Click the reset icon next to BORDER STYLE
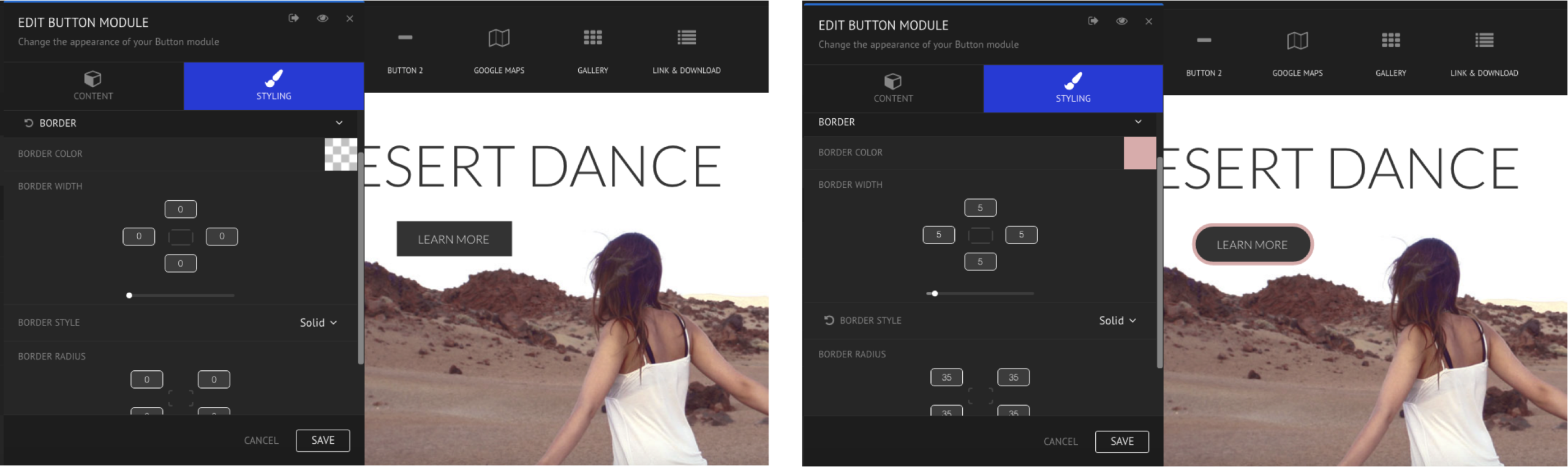Screen dimensions: 1568x467 (x=829, y=320)
